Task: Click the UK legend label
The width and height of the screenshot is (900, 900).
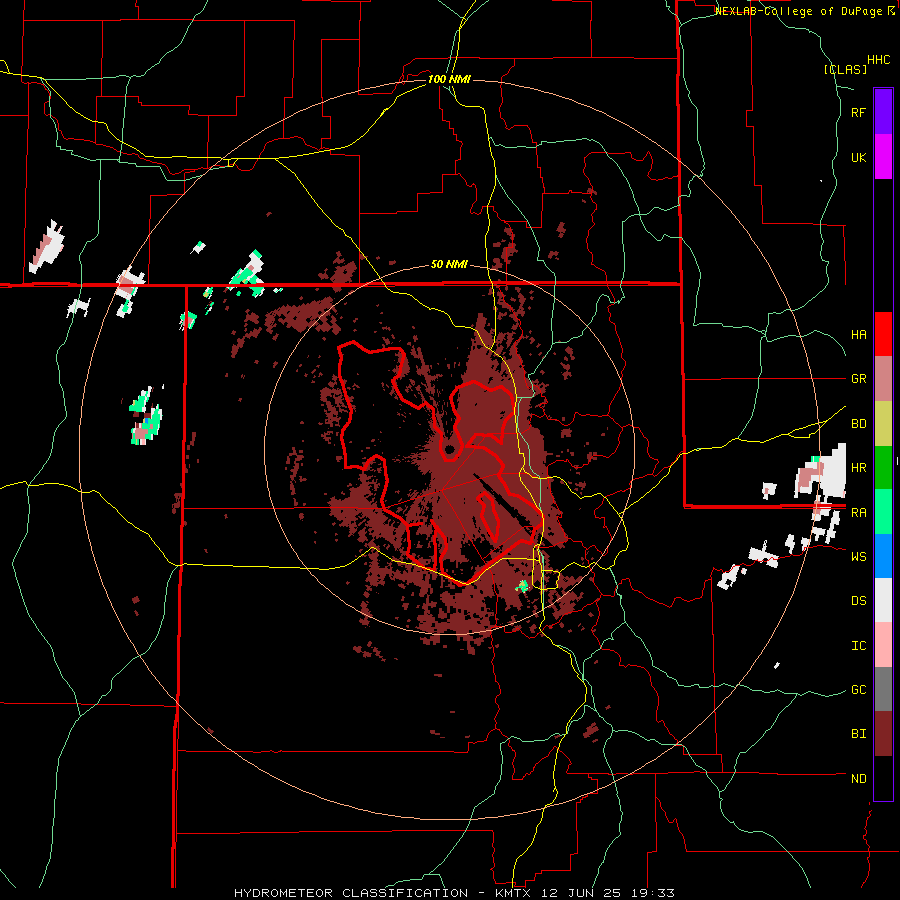Action: [x=858, y=158]
